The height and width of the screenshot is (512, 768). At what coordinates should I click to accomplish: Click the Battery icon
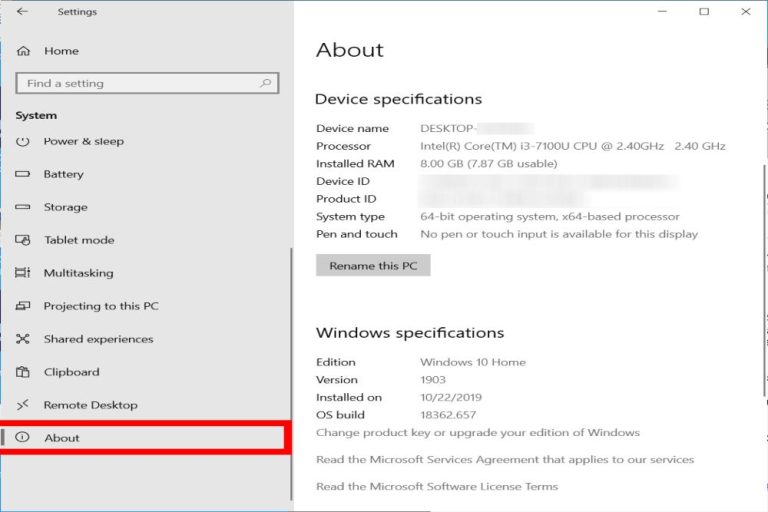(x=24, y=174)
